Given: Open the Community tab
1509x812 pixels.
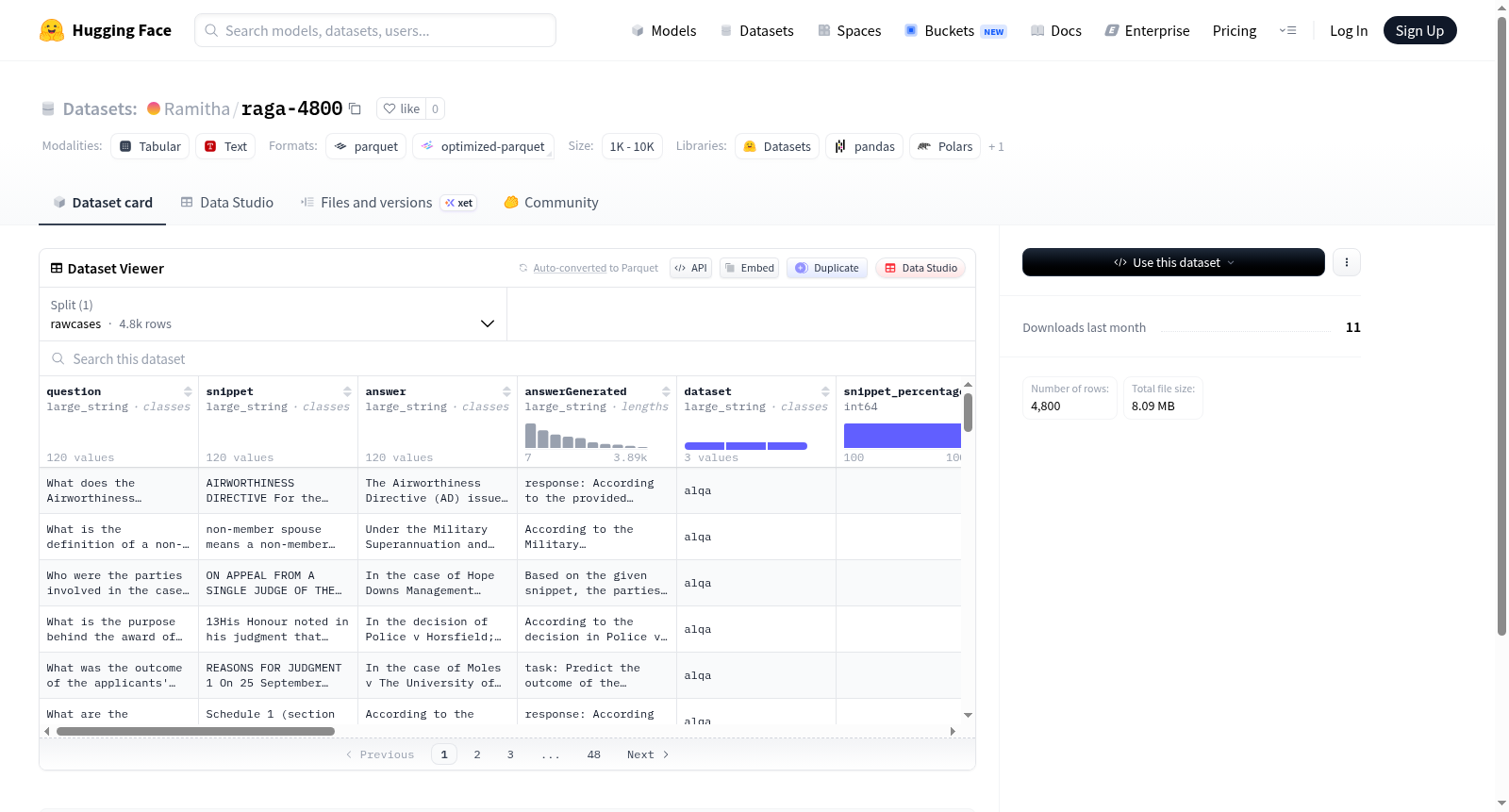Looking at the screenshot, I should [x=551, y=203].
